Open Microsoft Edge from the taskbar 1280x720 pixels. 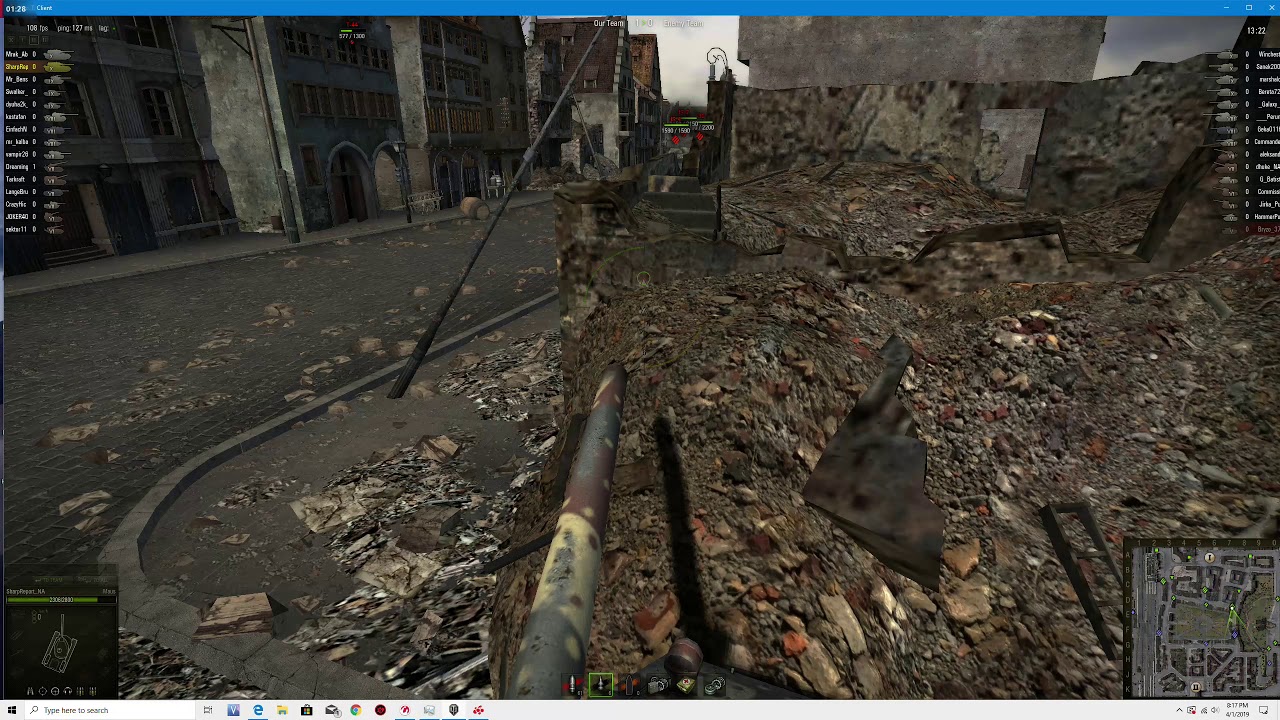tap(258, 710)
